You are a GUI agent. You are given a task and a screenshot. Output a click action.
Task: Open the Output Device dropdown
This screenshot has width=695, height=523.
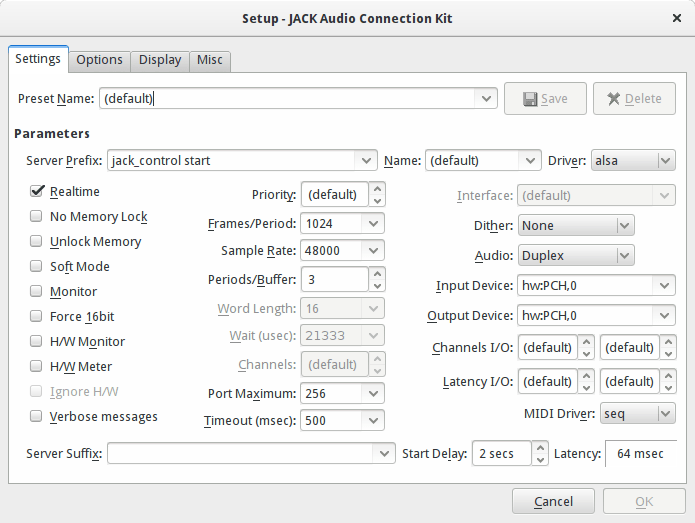point(664,316)
